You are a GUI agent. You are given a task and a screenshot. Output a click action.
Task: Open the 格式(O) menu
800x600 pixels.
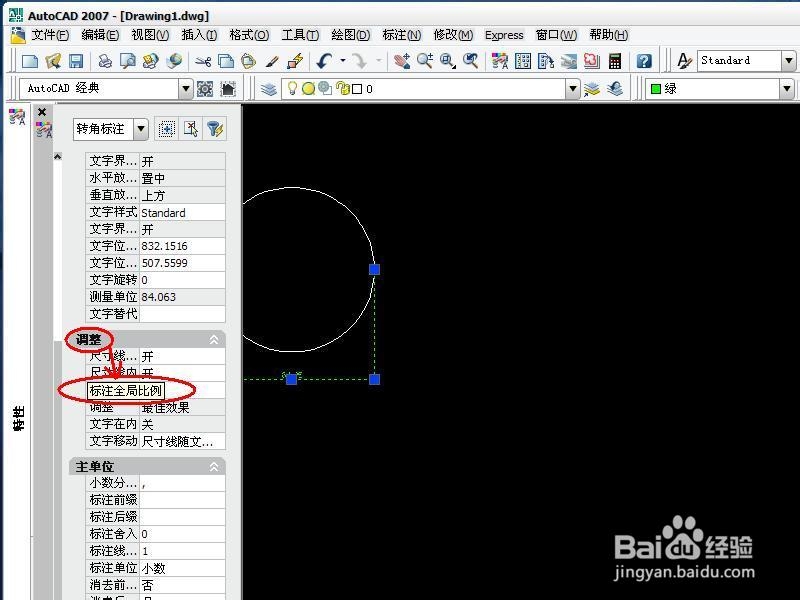(249, 35)
